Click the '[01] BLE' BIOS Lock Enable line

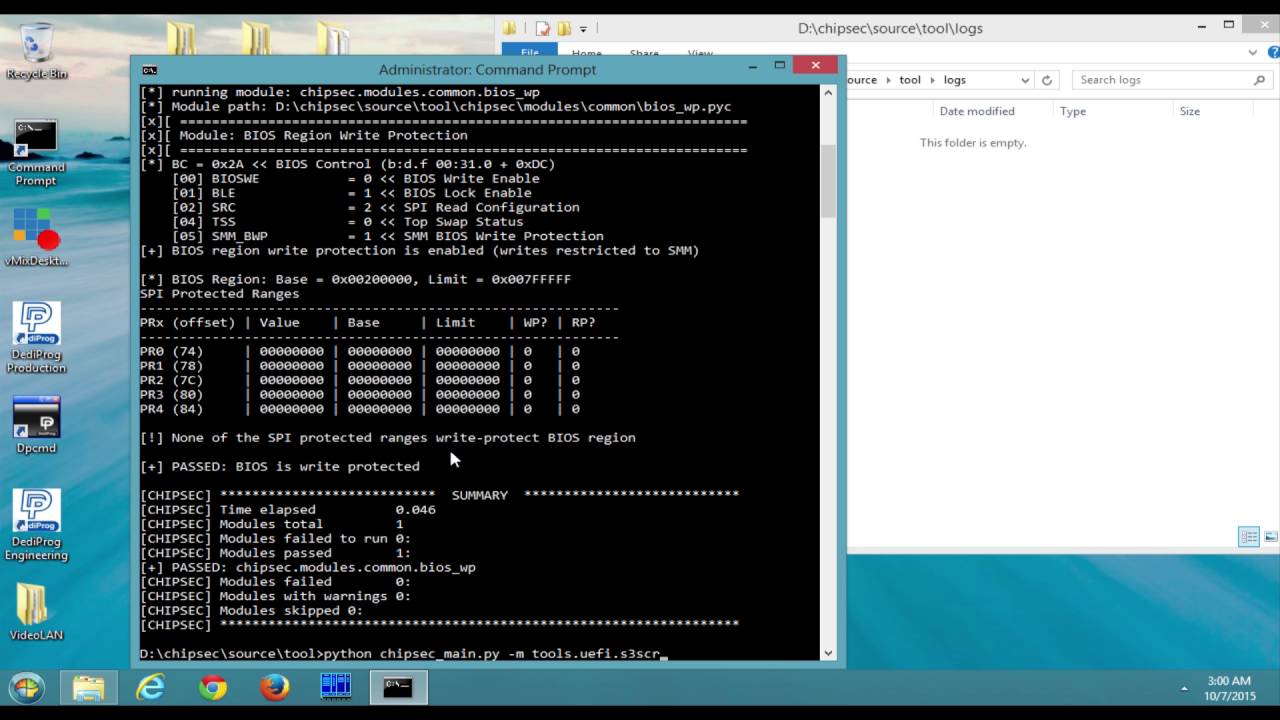(352, 193)
